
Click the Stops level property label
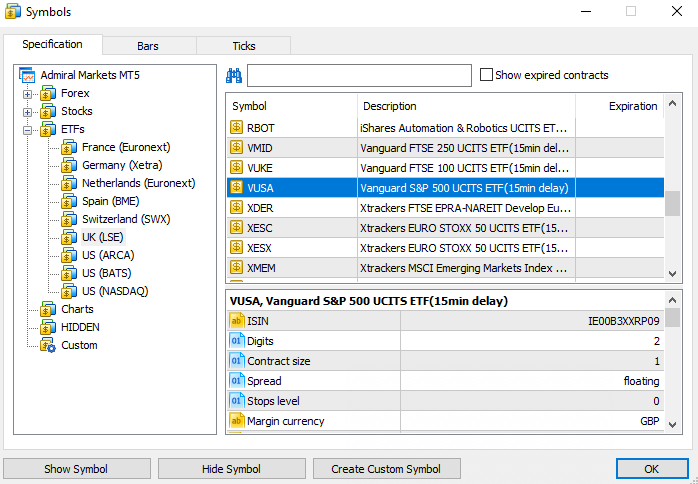point(273,401)
